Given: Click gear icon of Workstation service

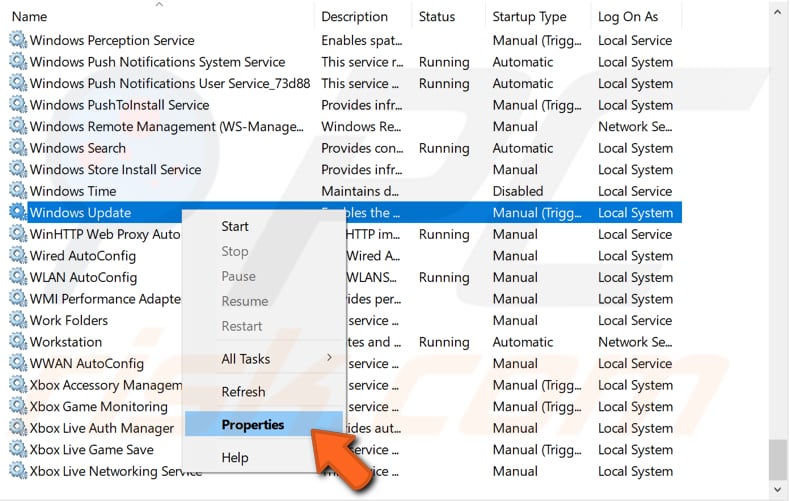Looking at the screenshot, I should (18, 342).
